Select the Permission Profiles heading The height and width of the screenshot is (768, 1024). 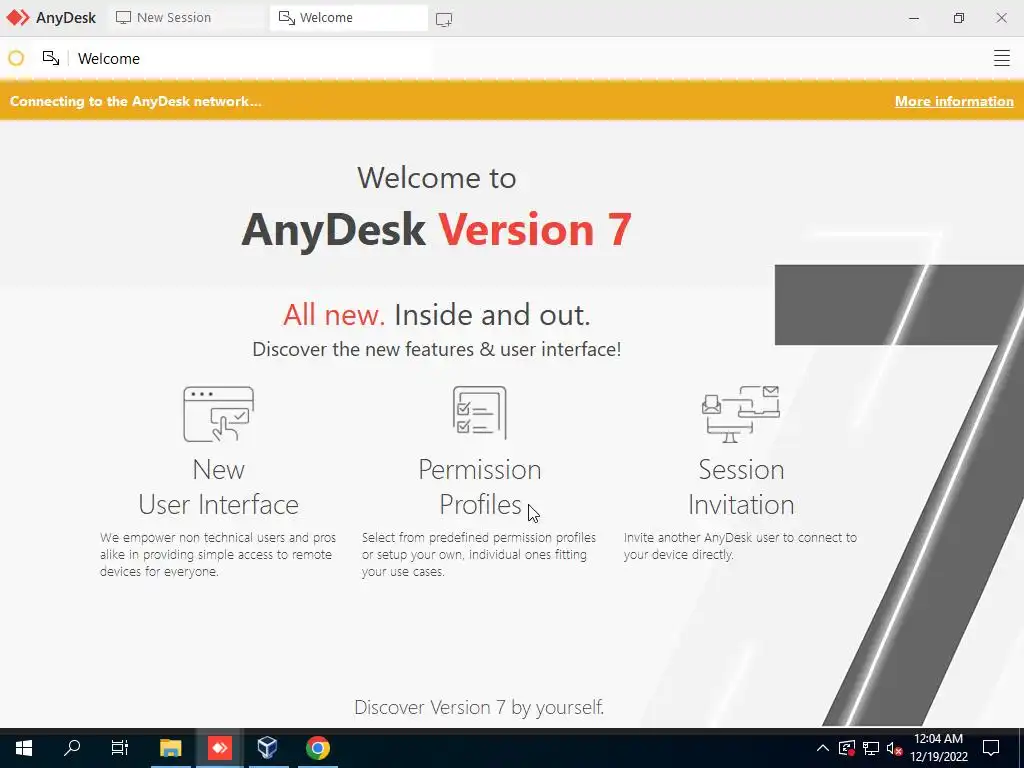(x=479, y=487)
